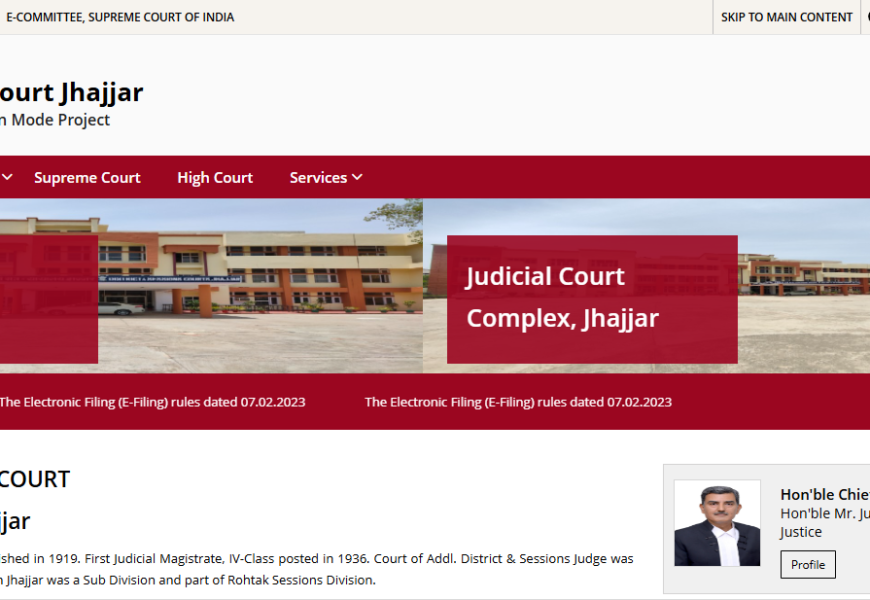
Task: Select the Services menu label
Action: pyautogui.click(x=318, y=178)
